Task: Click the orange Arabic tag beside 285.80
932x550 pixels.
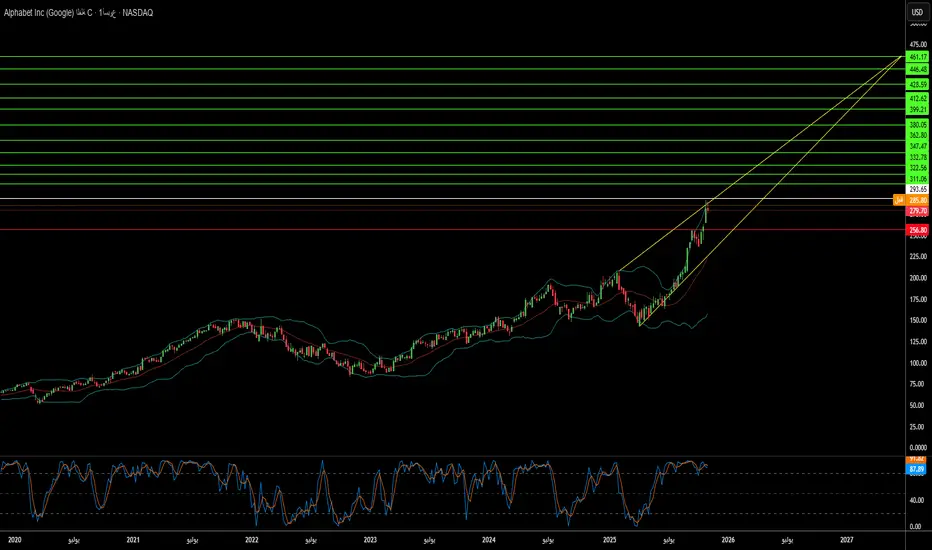Action: 899,200
